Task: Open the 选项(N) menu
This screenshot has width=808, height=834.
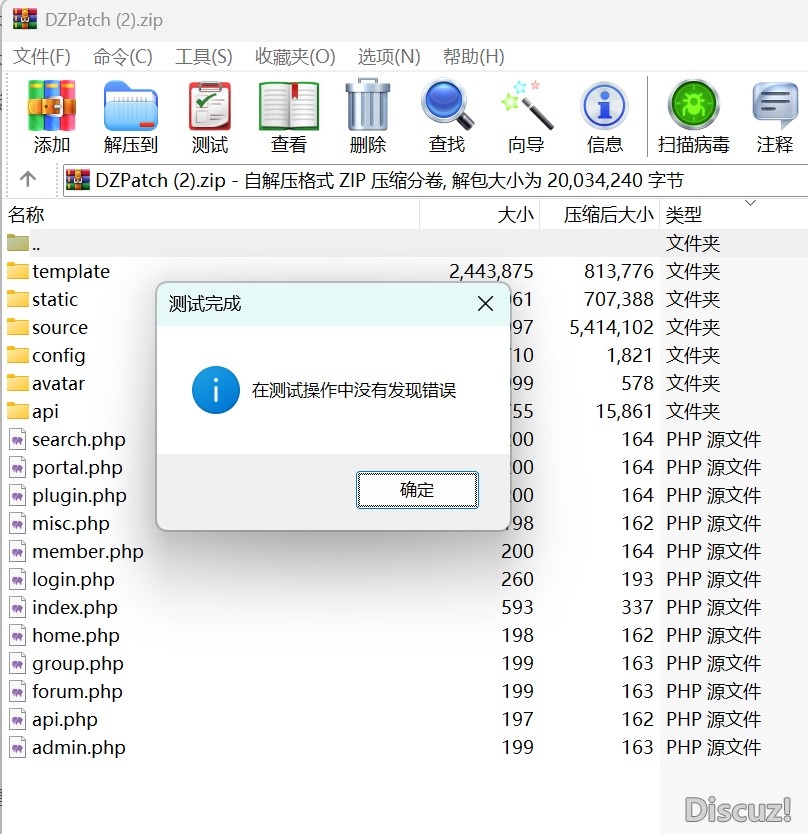Action: click(389, 56)
